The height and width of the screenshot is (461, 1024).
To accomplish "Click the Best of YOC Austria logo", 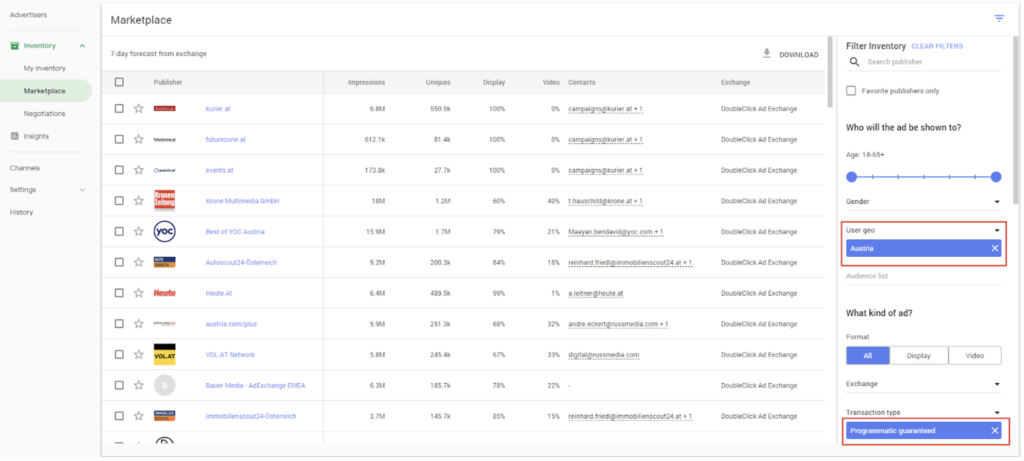I will [x=165, y=231].
